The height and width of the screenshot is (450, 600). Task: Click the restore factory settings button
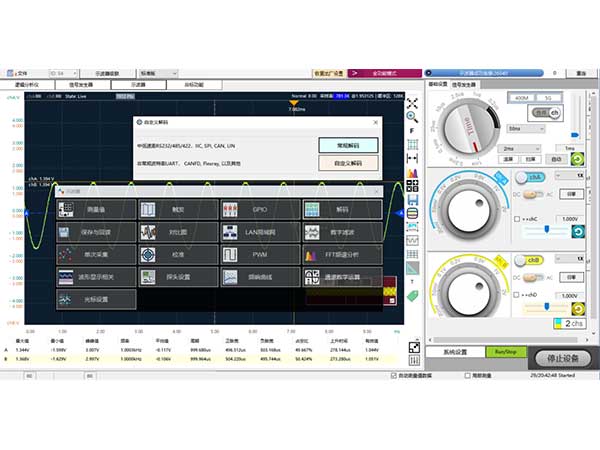point(329,73)
